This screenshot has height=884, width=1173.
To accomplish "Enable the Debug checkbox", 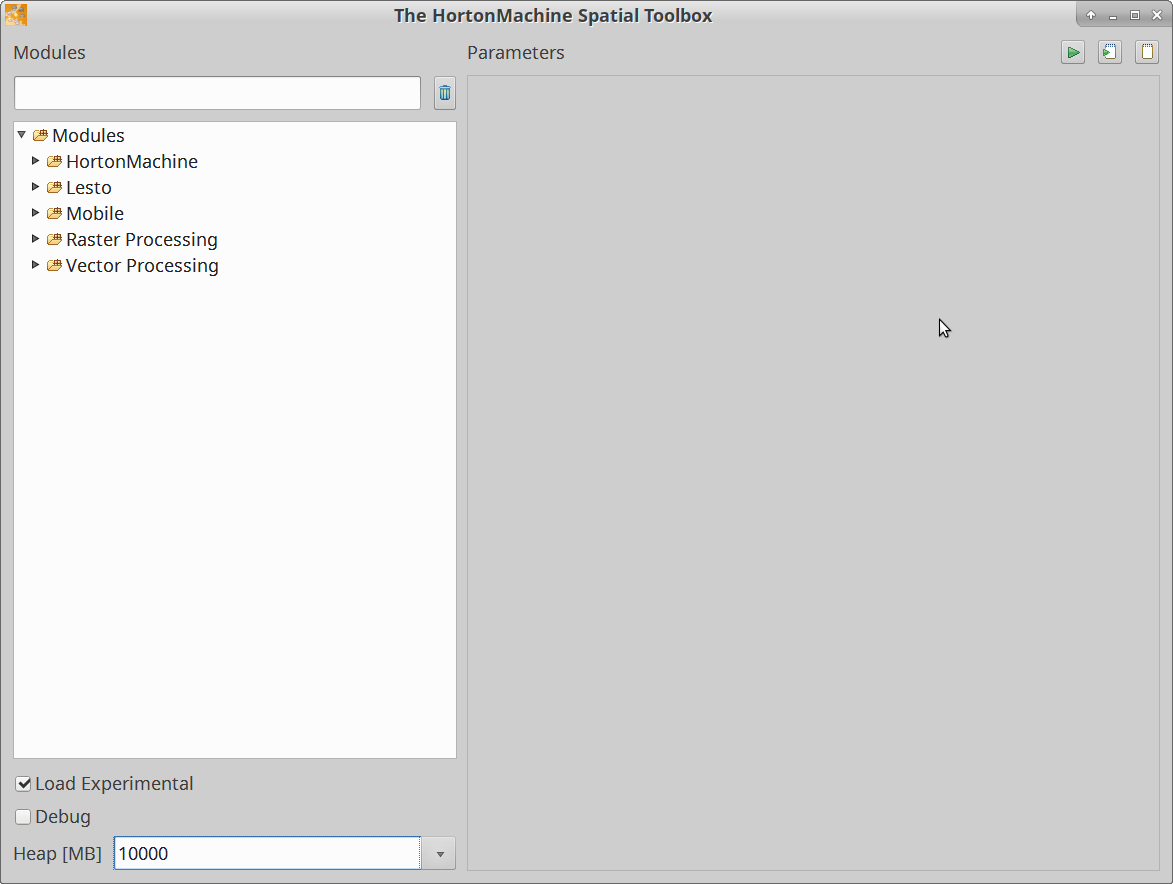I will 23,817.
